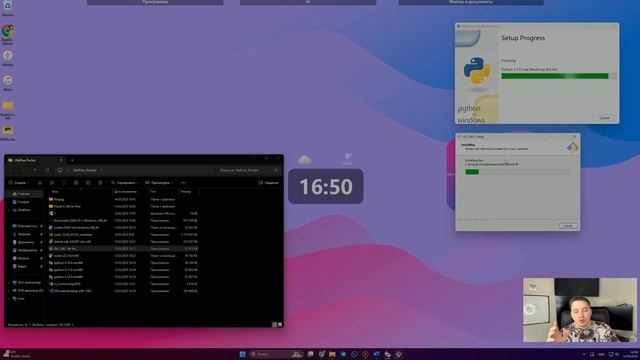
Task: Toggle the Сведения details pane button
Action: [x=269, y=183]
